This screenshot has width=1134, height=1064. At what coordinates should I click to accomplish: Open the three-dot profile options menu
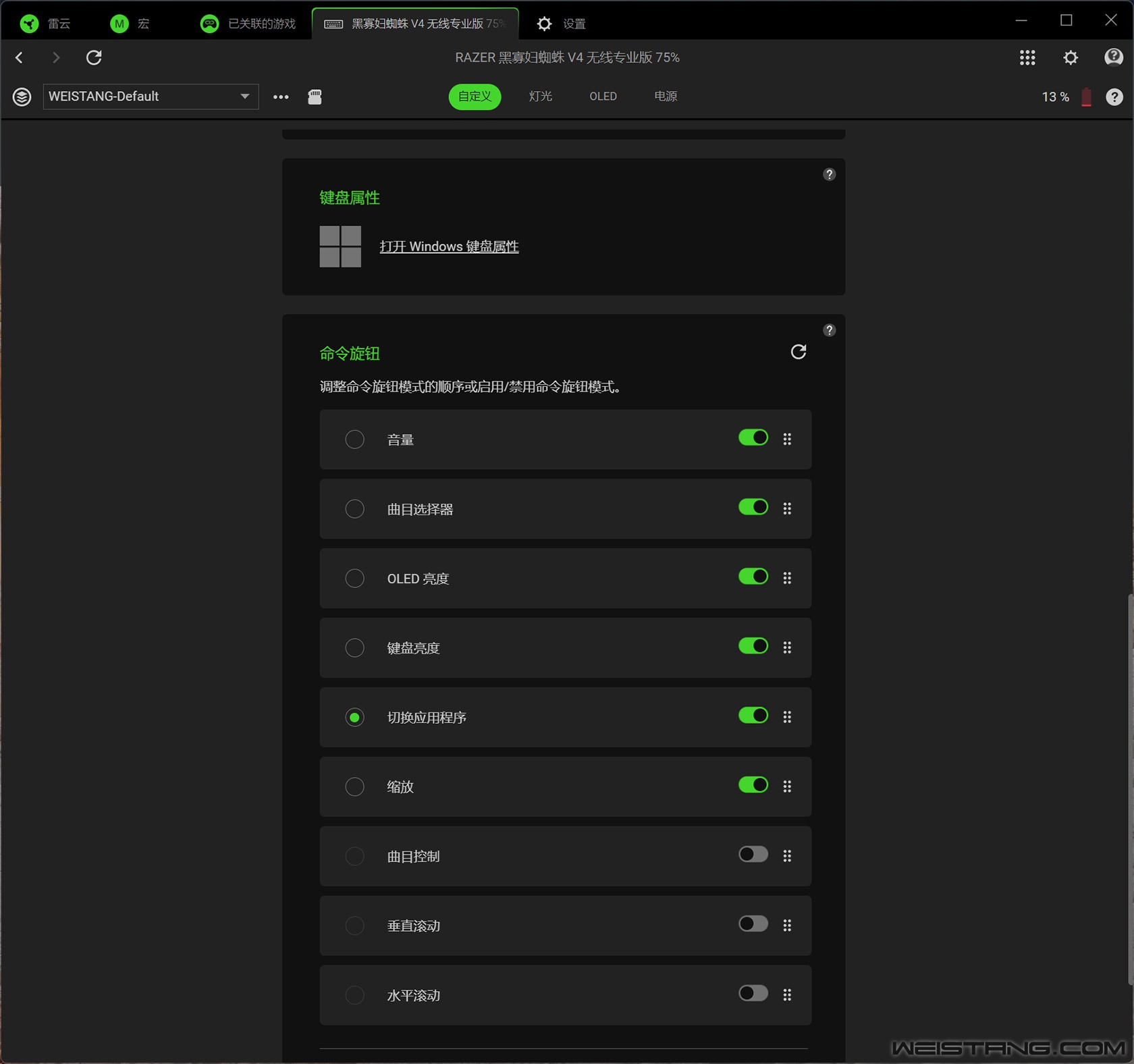pos(281,97)
